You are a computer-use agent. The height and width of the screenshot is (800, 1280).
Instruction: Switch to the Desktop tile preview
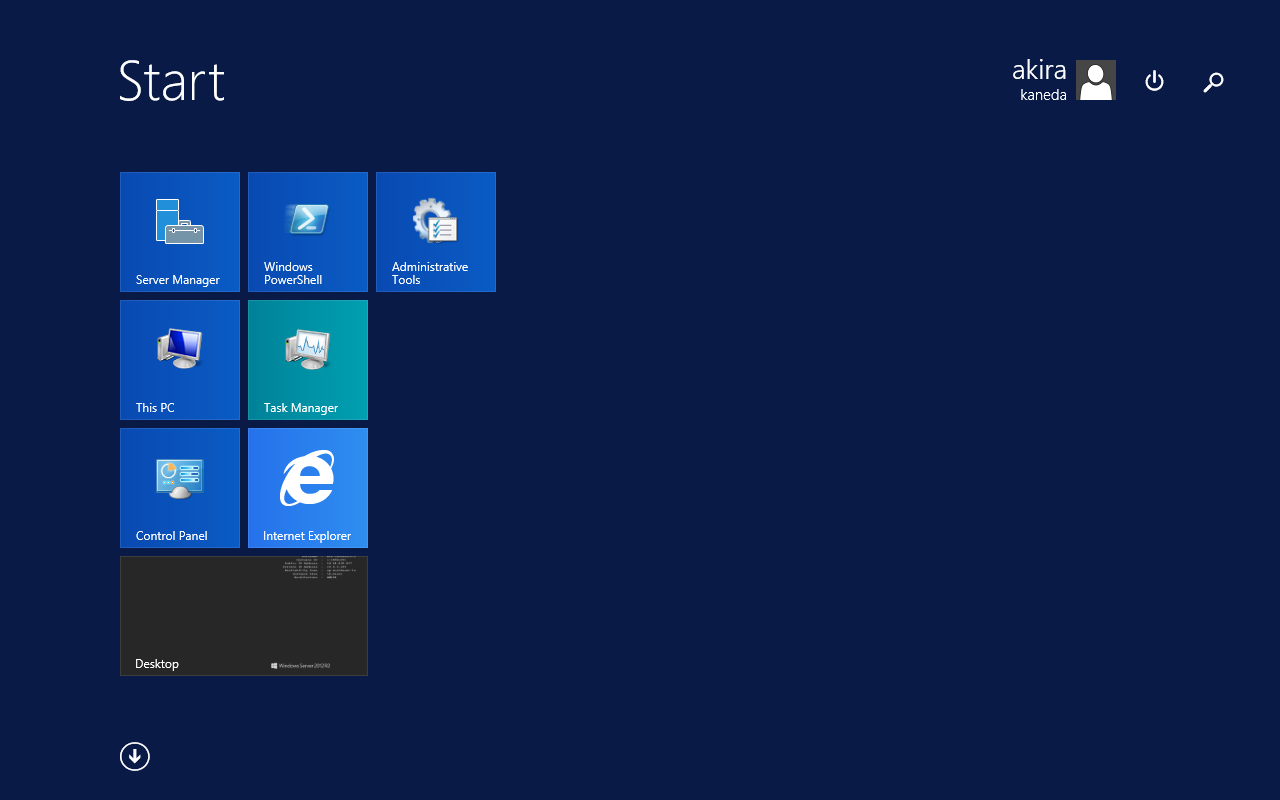[244, 615]
